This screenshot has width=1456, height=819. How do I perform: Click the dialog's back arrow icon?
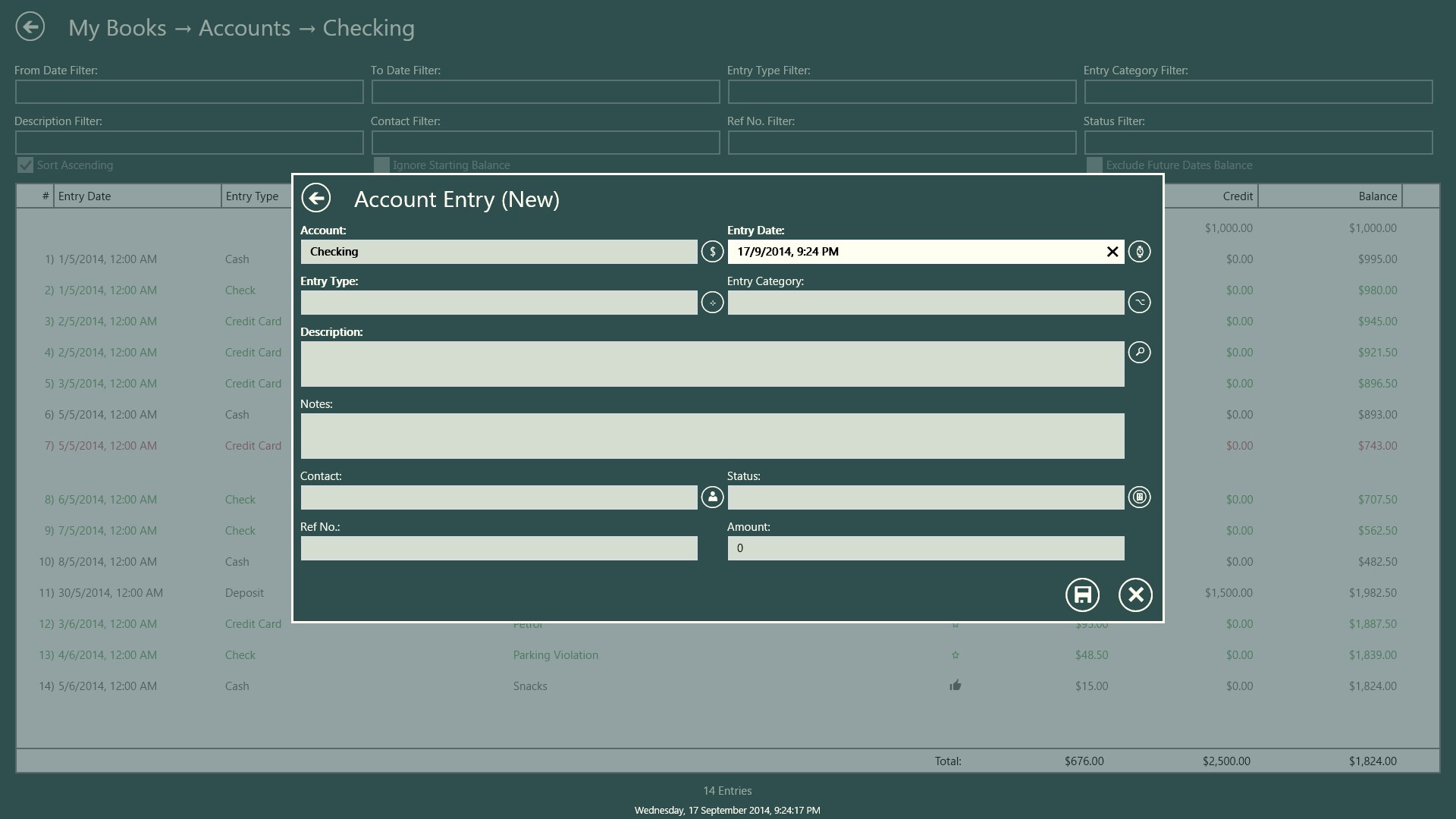tap(316, 199)
